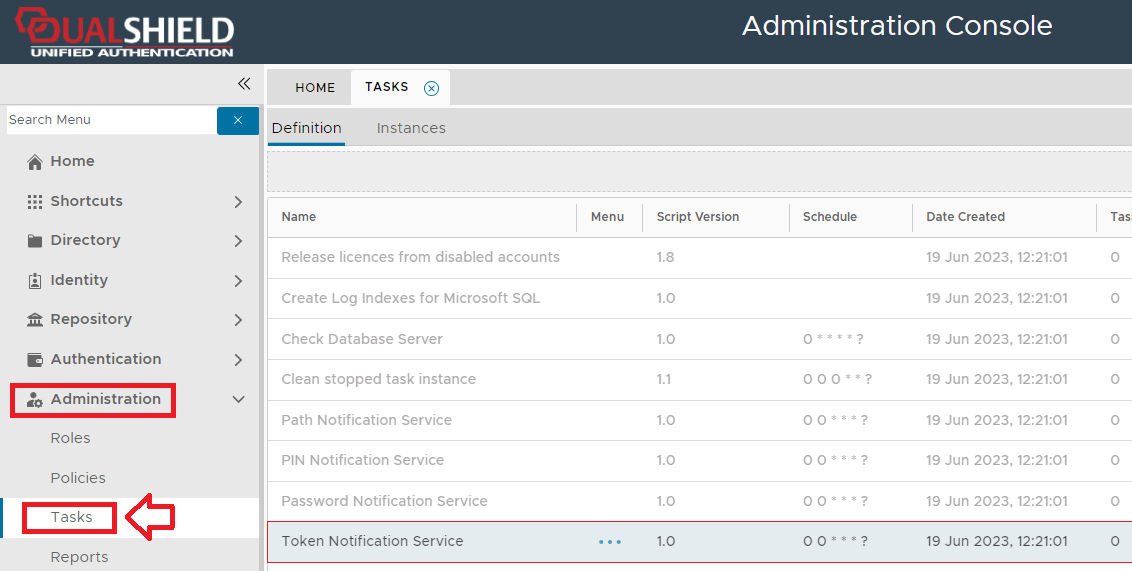Click the Directory folder icon
The height and width of the screenshot is (571, 1132).
click(35, 241)
